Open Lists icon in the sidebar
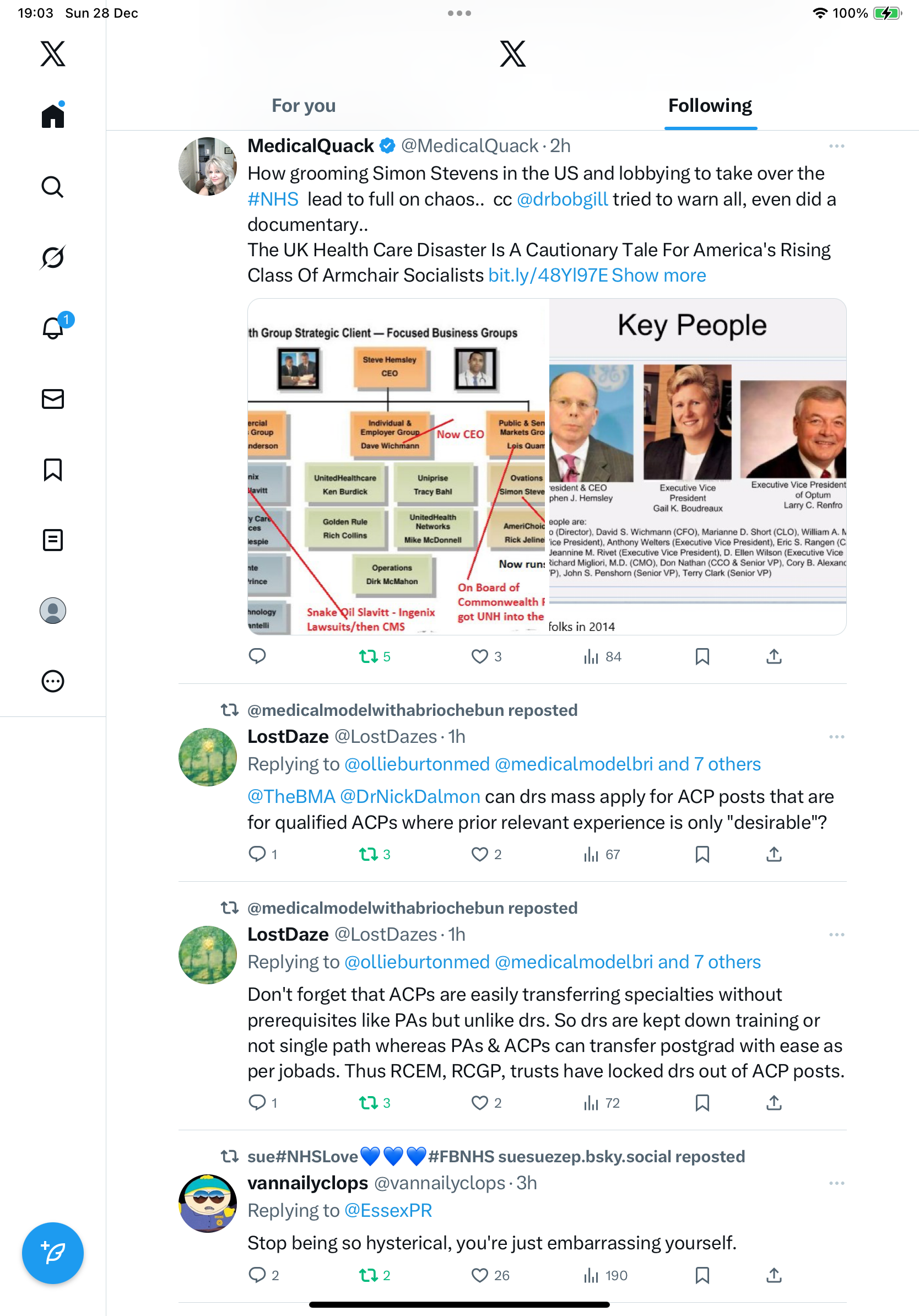919x1316 pixels. tap(53, 540)
